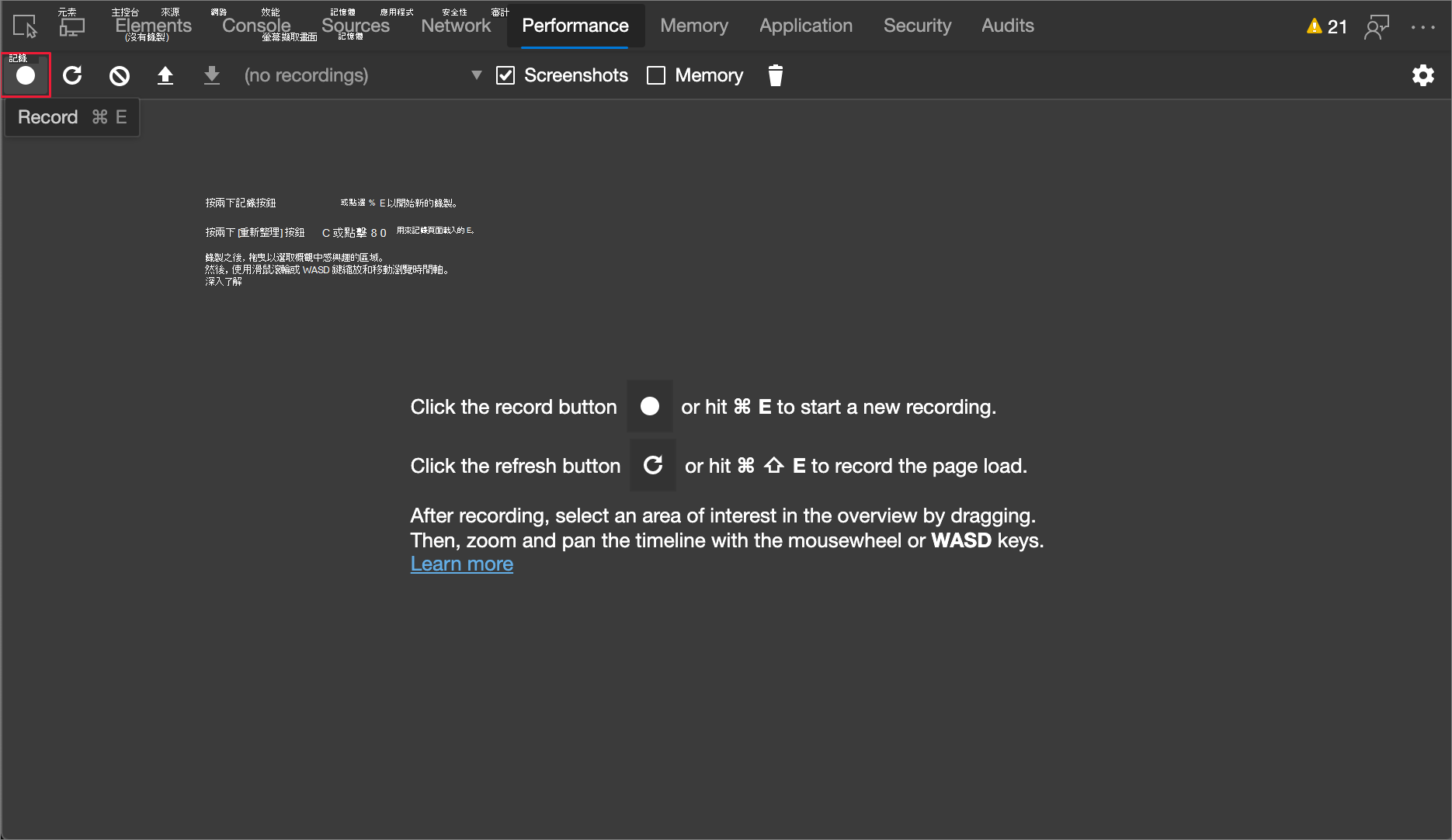Viewport: 1452px width, 840px height.
Task: Open the Network tab
Action: 456,26
